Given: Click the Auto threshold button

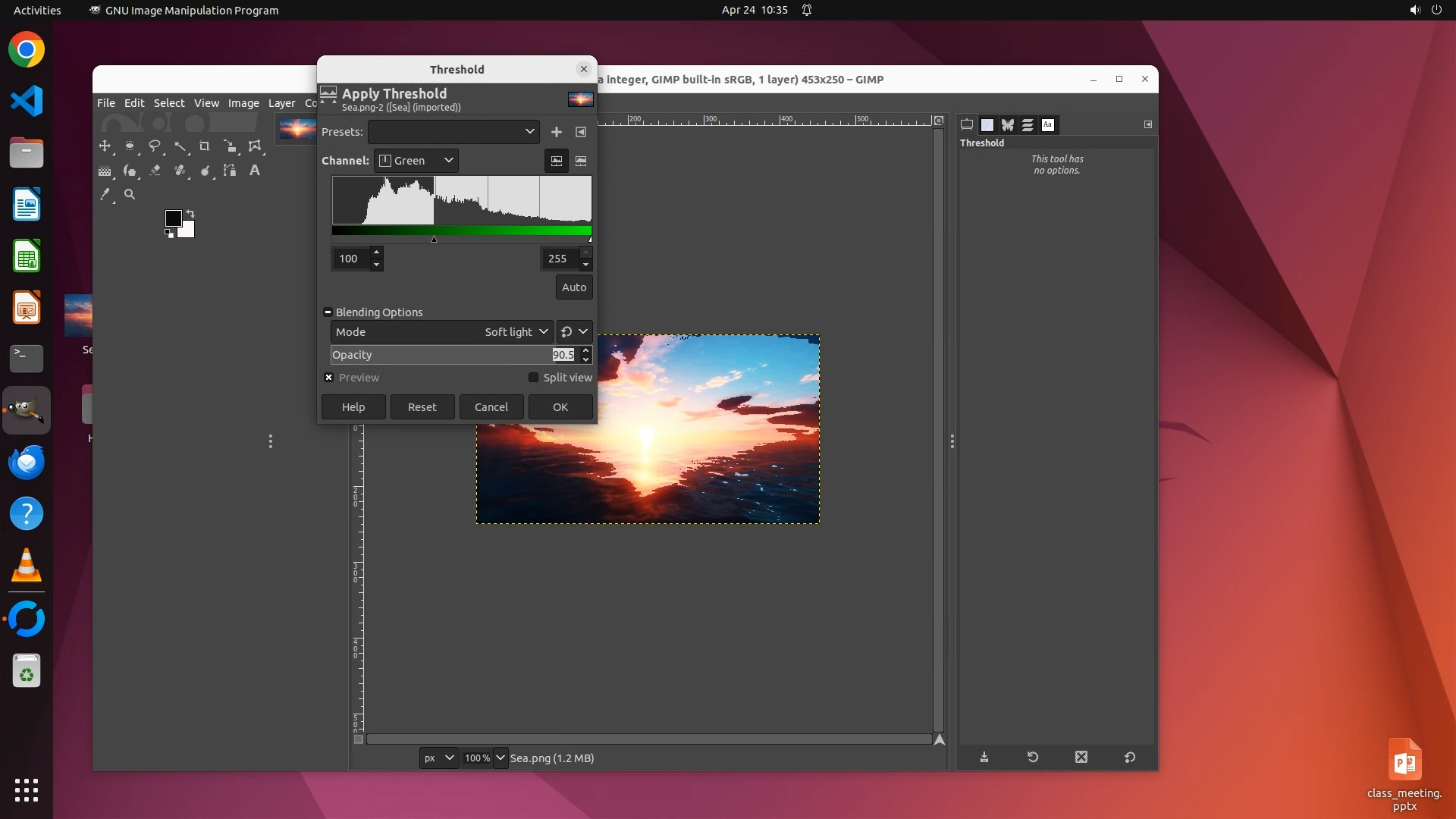Looking at the screenshot, I should tap(573, 287).
